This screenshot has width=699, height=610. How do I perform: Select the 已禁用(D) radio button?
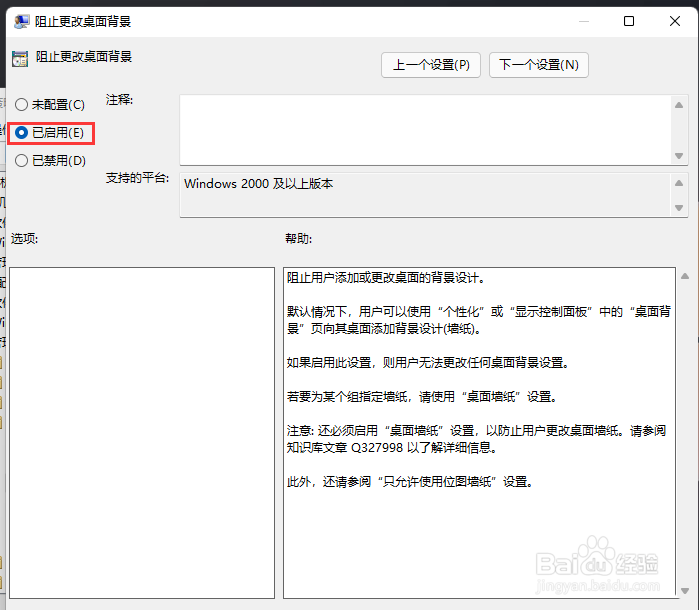pyautogui.click(x=50, y=161)
